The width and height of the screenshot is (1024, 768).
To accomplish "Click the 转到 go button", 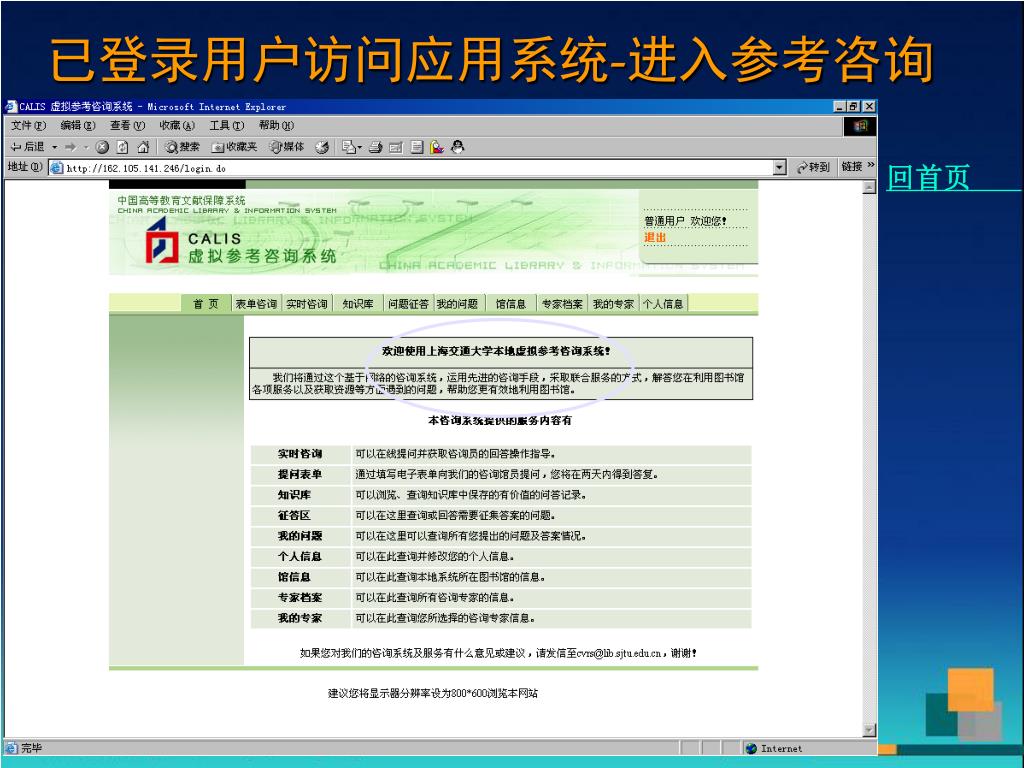I will [x=813, y=167].
